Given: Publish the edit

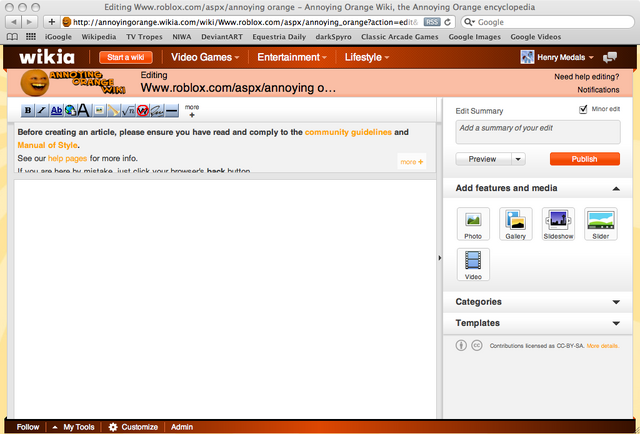Looking at the screenshot, I should (584, 159).
